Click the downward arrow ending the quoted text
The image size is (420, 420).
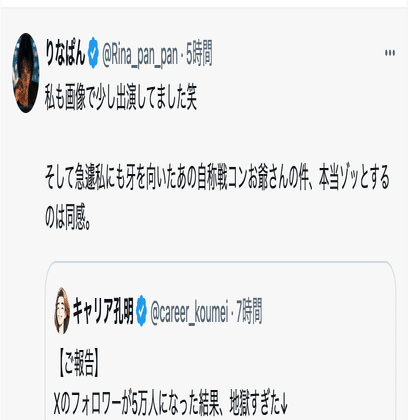click(284, 403)
